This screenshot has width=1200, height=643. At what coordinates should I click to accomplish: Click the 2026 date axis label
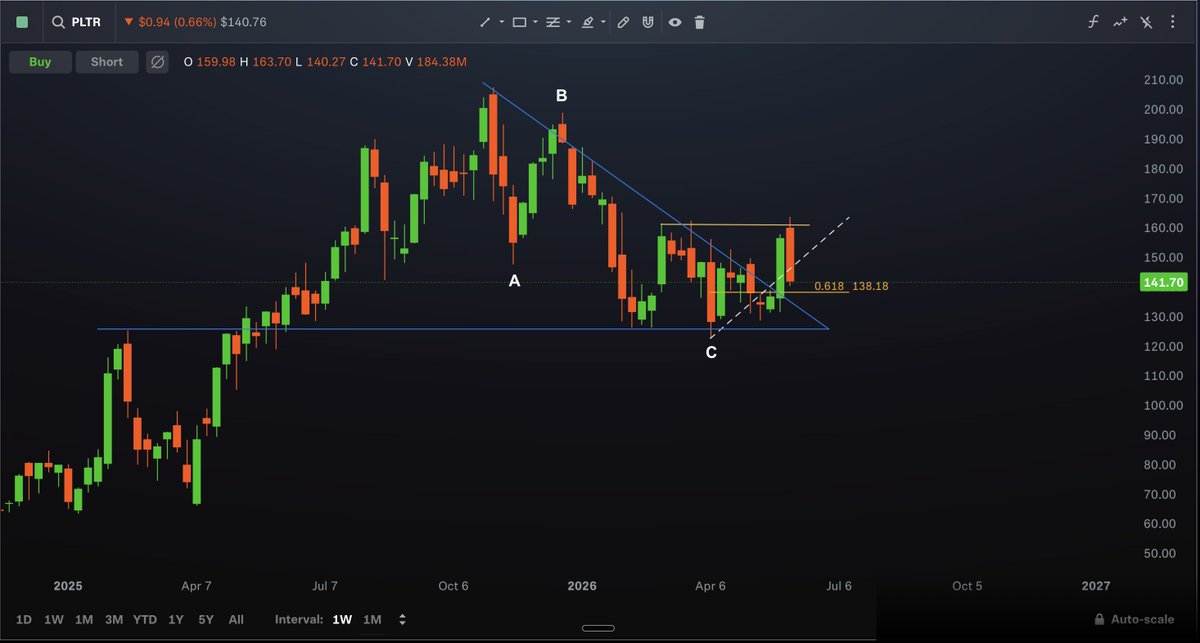[582, 586]
